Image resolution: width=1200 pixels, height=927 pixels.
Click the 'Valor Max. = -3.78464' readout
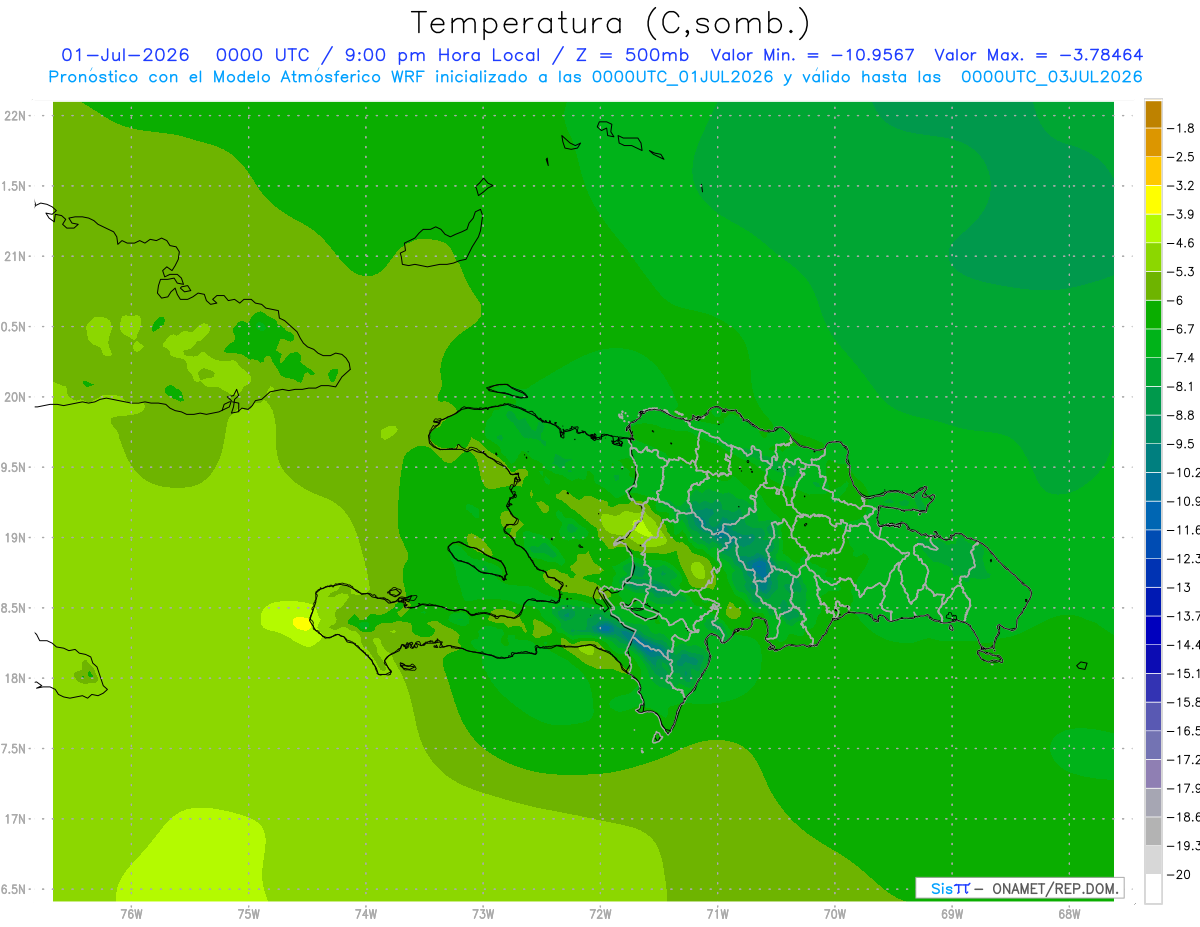point(1038,55)
